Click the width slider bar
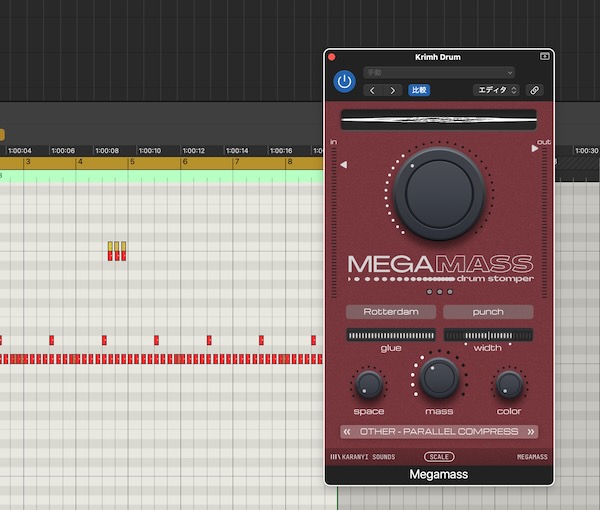The height and width of the screenshot is (510, 600). pos(488,335)
